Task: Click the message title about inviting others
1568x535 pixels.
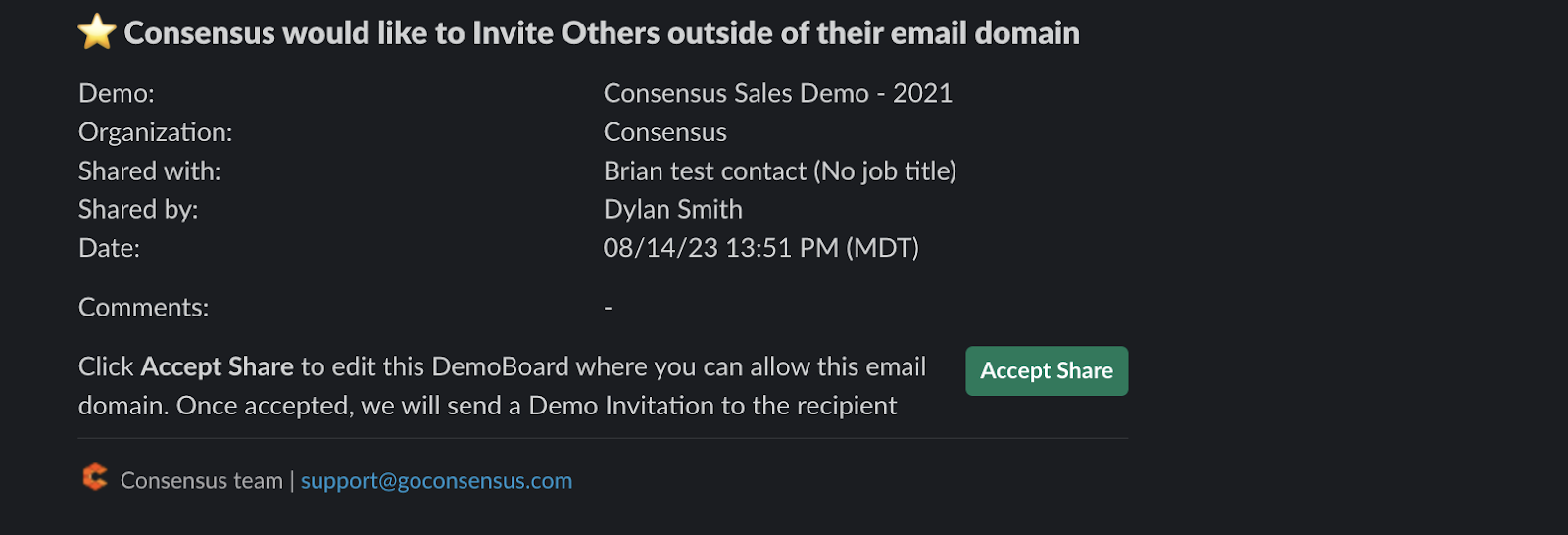Action: pos(601,33)
